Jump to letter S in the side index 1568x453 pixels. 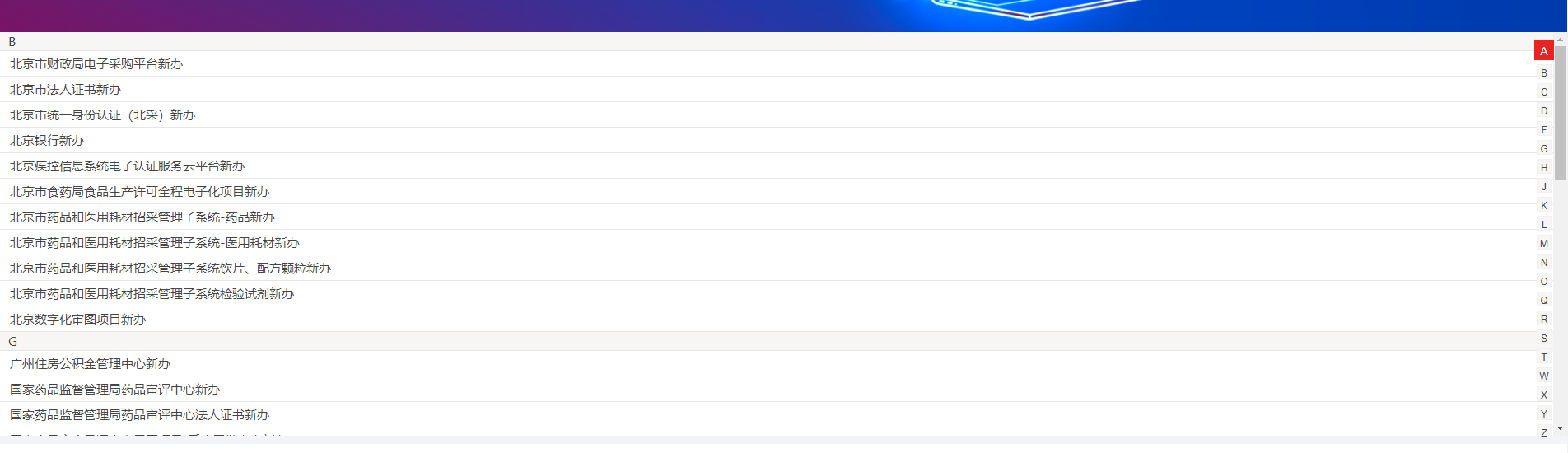pos(1543,339)
